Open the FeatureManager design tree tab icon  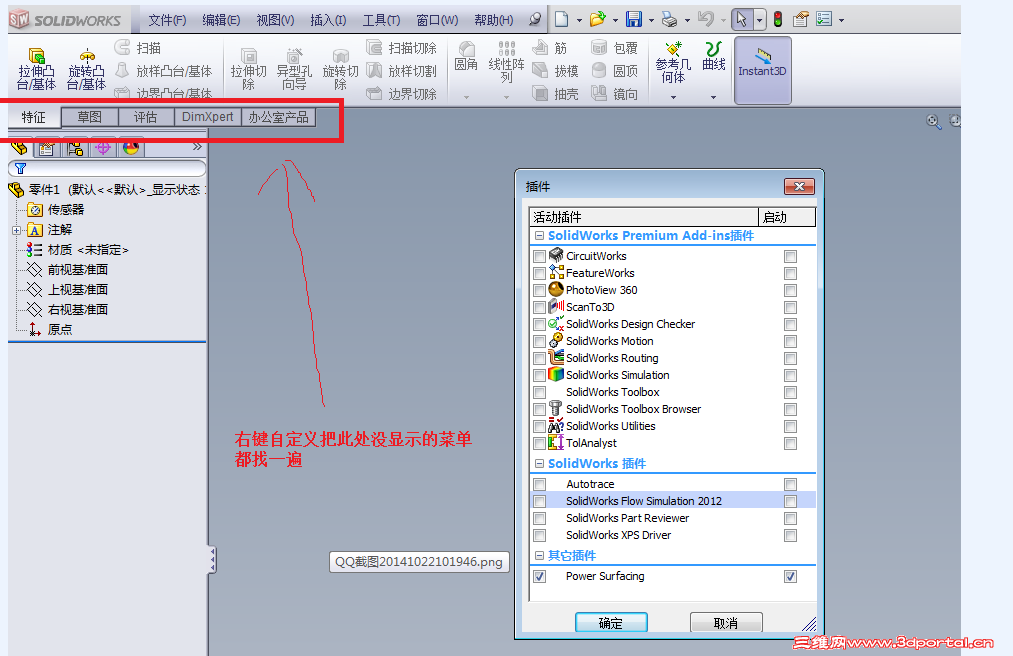point(19,148)
